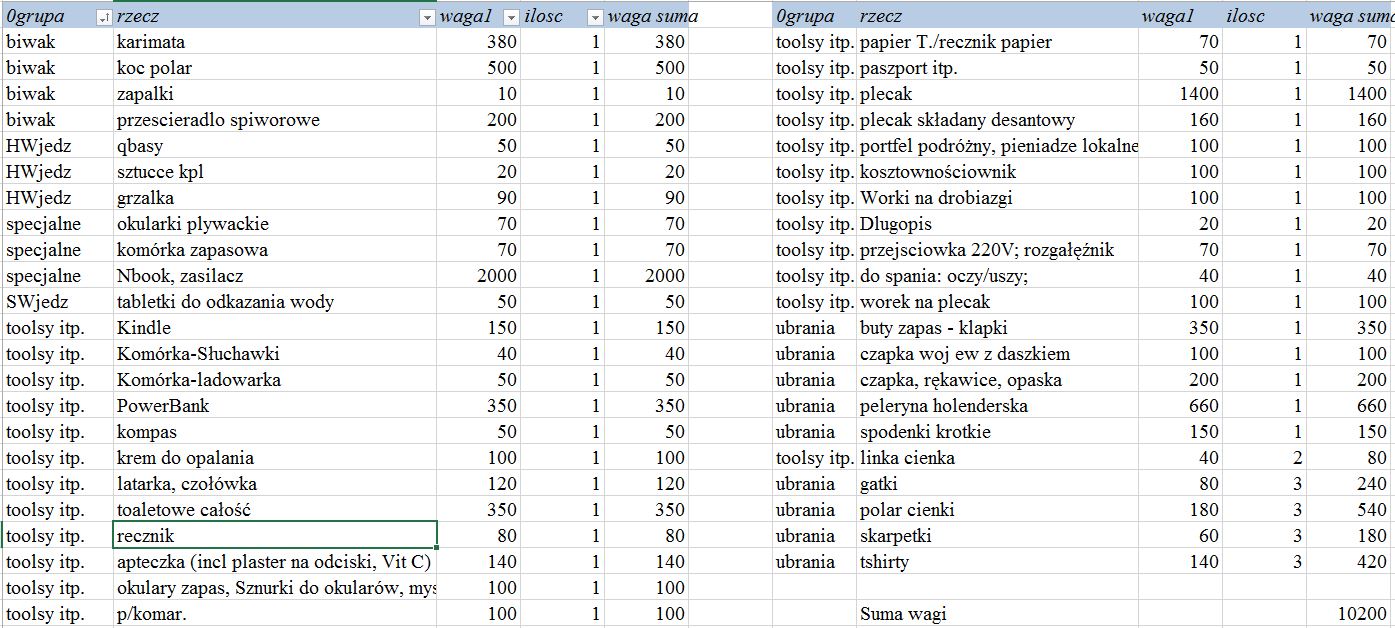Select the 'kosztownościownik' cell

pyautogui.click(x=998, y=172)
